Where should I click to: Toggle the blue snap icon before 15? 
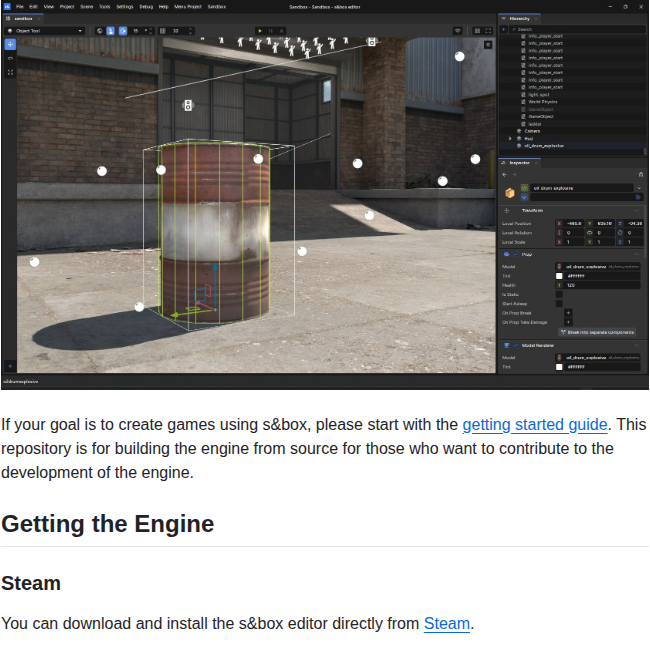click(123, 31)
